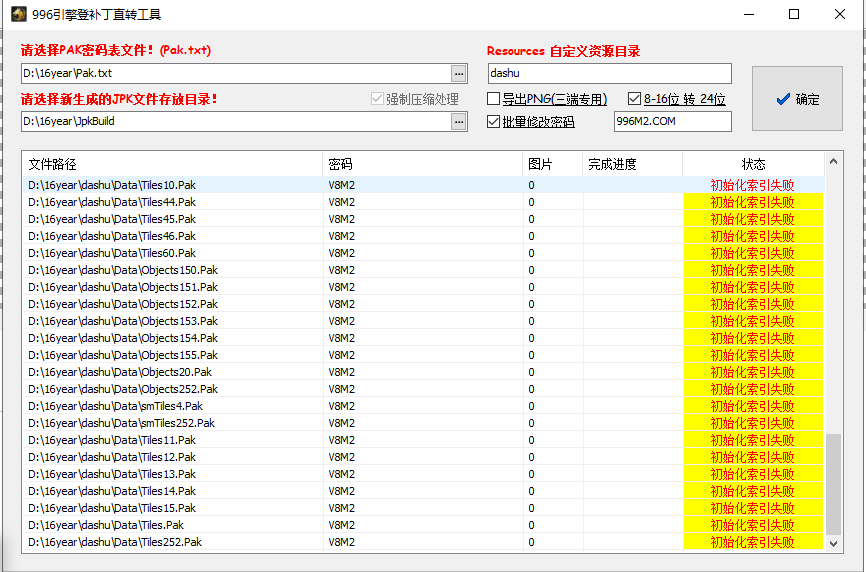Click the 完成进度 column header
The image size is (866, 572).
pyautogui.click(x=631, y=164)
